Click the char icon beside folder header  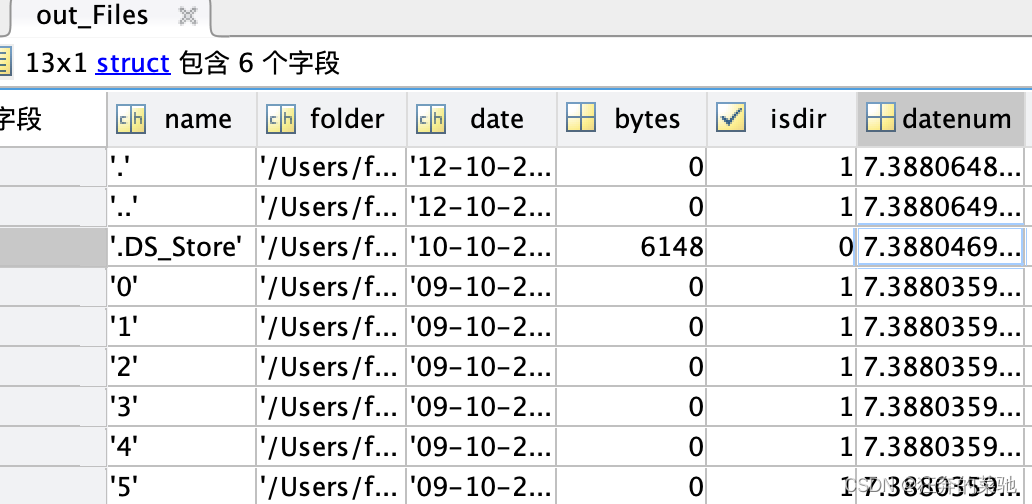[x=280, y=119]
